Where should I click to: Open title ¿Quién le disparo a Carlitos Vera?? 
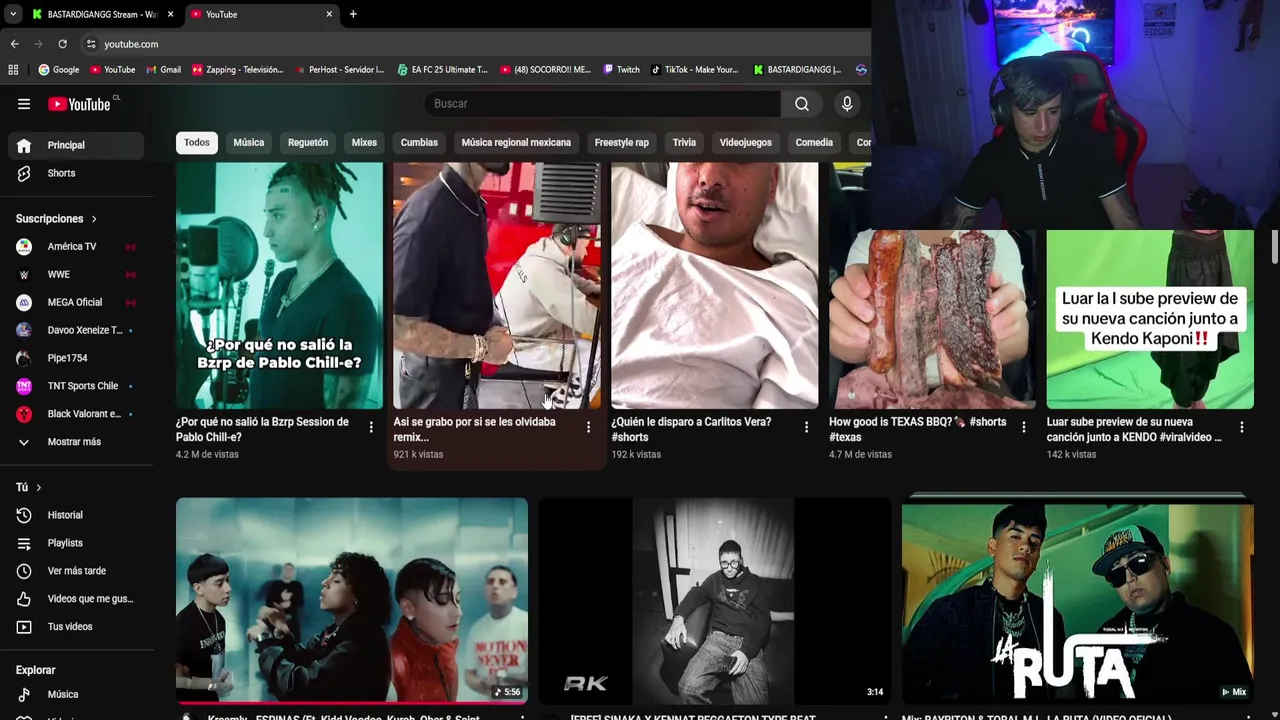[x=691, y=429]
